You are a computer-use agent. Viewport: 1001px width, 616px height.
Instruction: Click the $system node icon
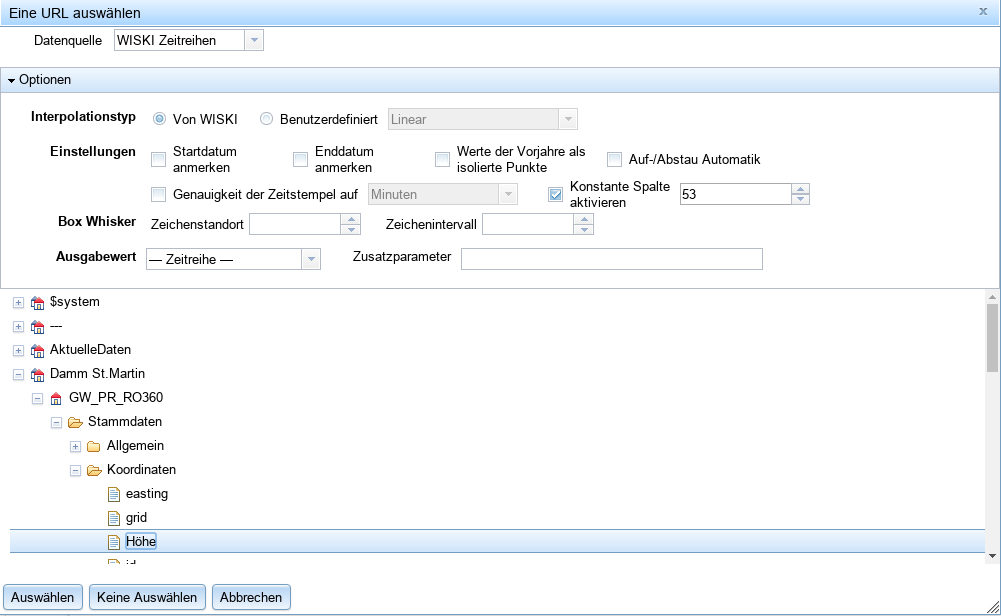38,302
